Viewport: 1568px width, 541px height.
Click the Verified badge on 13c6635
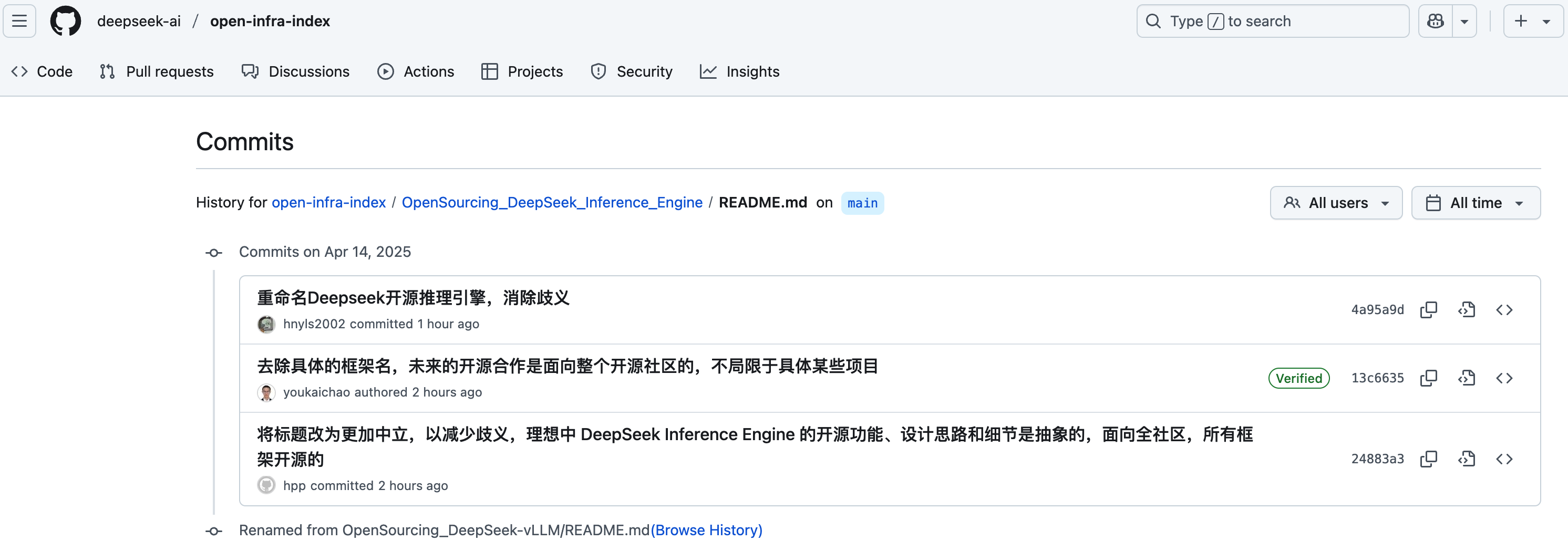(1299, 379)
